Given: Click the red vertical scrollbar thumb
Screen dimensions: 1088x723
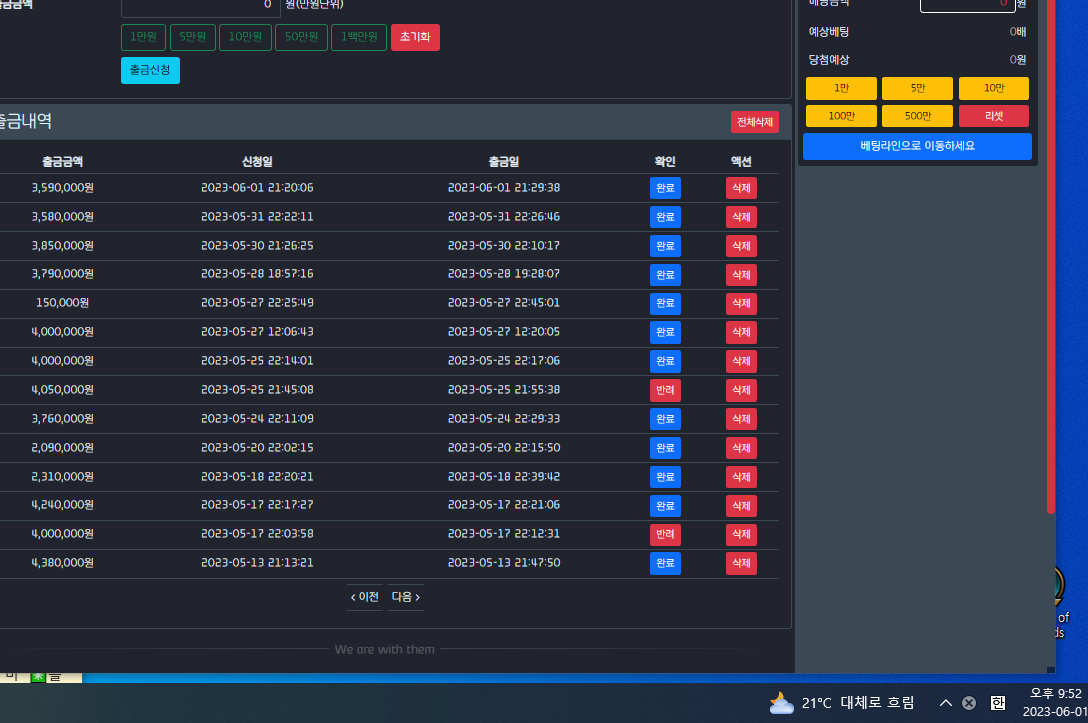Looking at the screenshot, I should (1051, 257).
